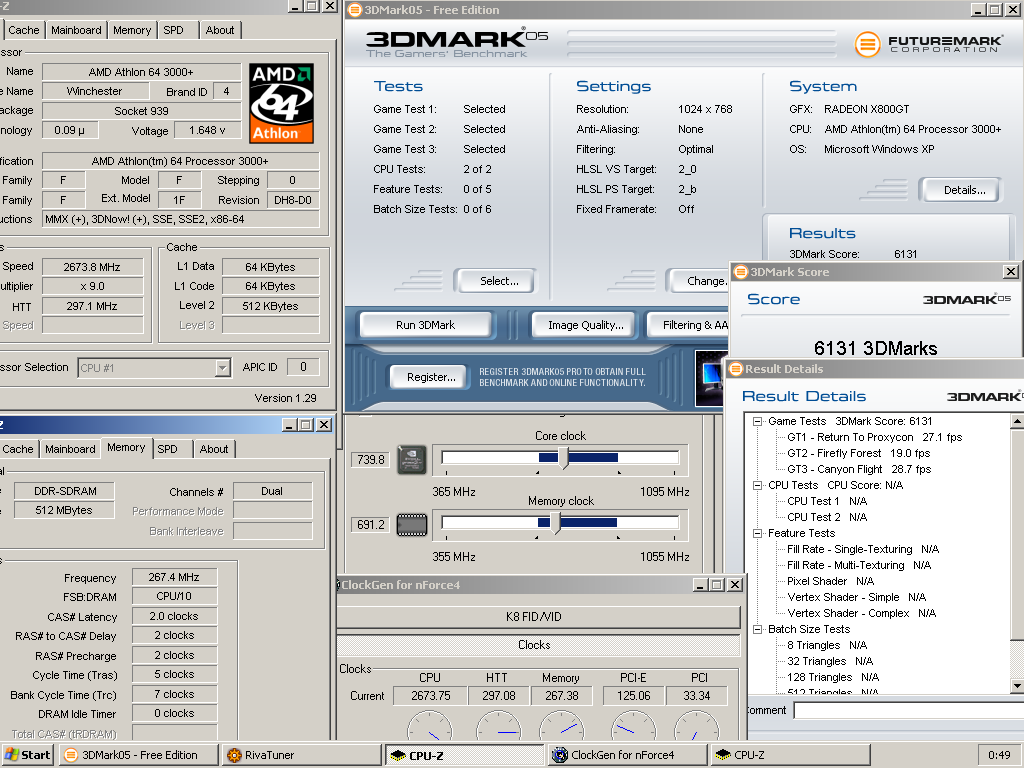
Task: Select the Vertex Shader - Complex row
Action: [x=861, y=613]
